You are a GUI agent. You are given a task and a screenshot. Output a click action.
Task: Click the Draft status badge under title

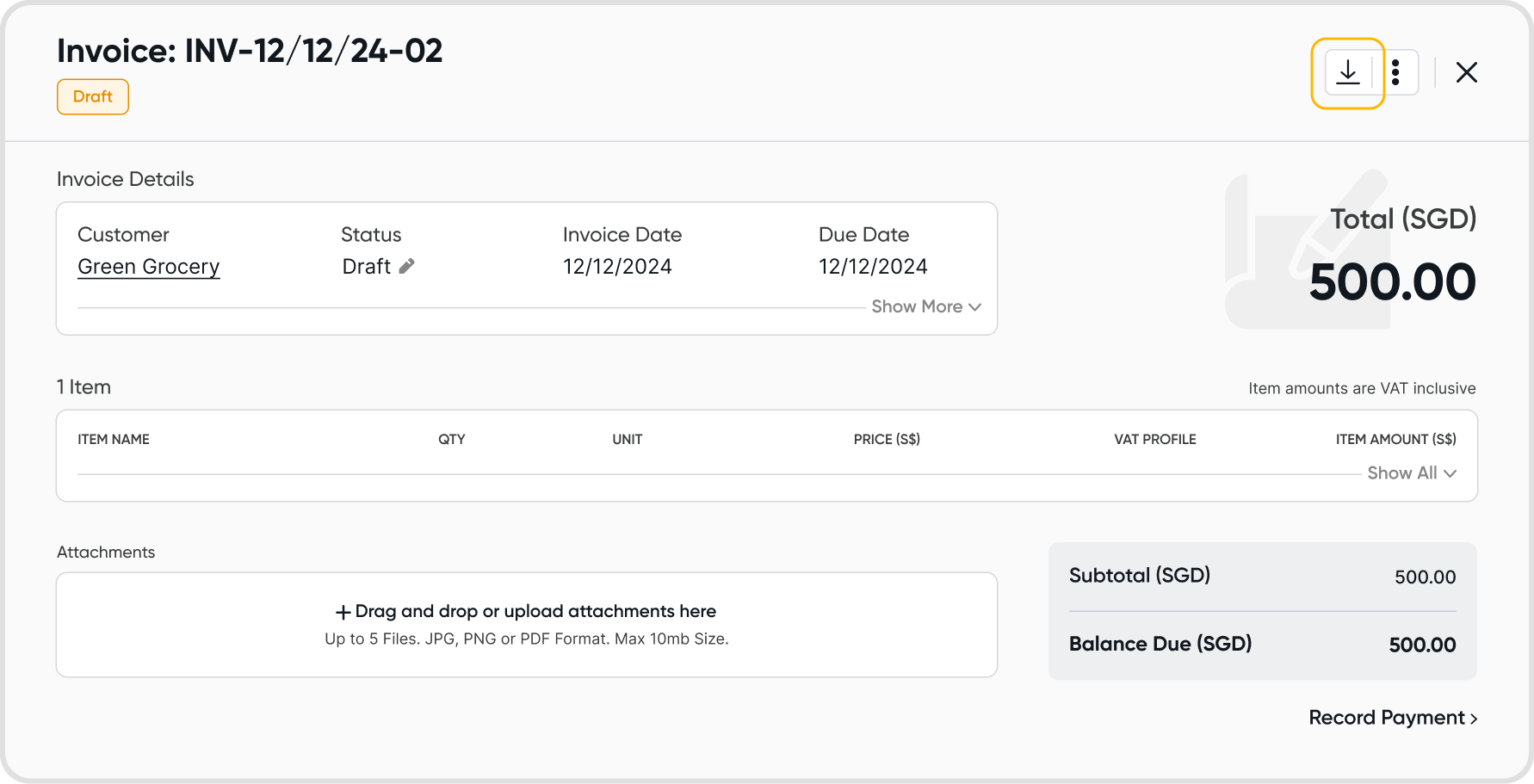point(93,96)
